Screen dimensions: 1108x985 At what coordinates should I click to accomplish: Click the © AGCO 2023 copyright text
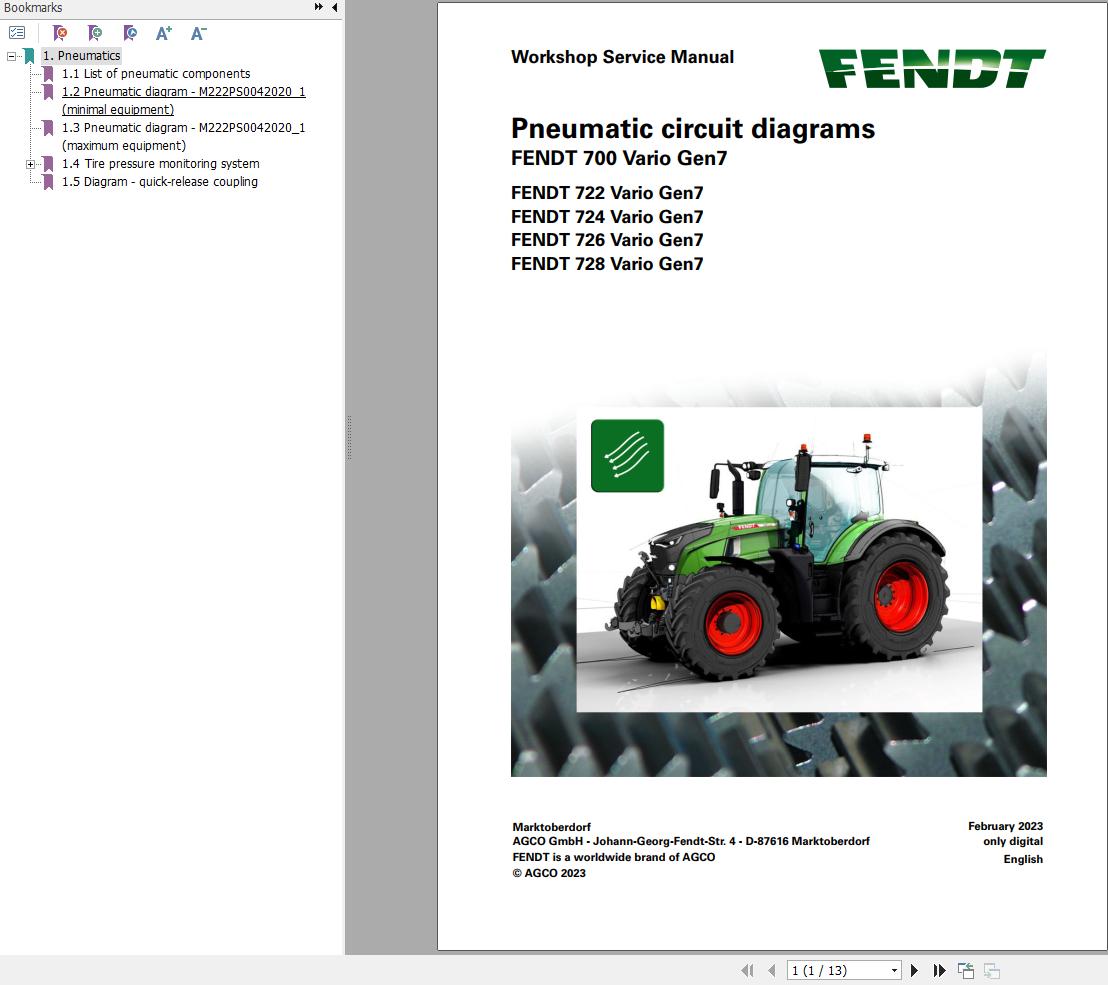[549, 873]
